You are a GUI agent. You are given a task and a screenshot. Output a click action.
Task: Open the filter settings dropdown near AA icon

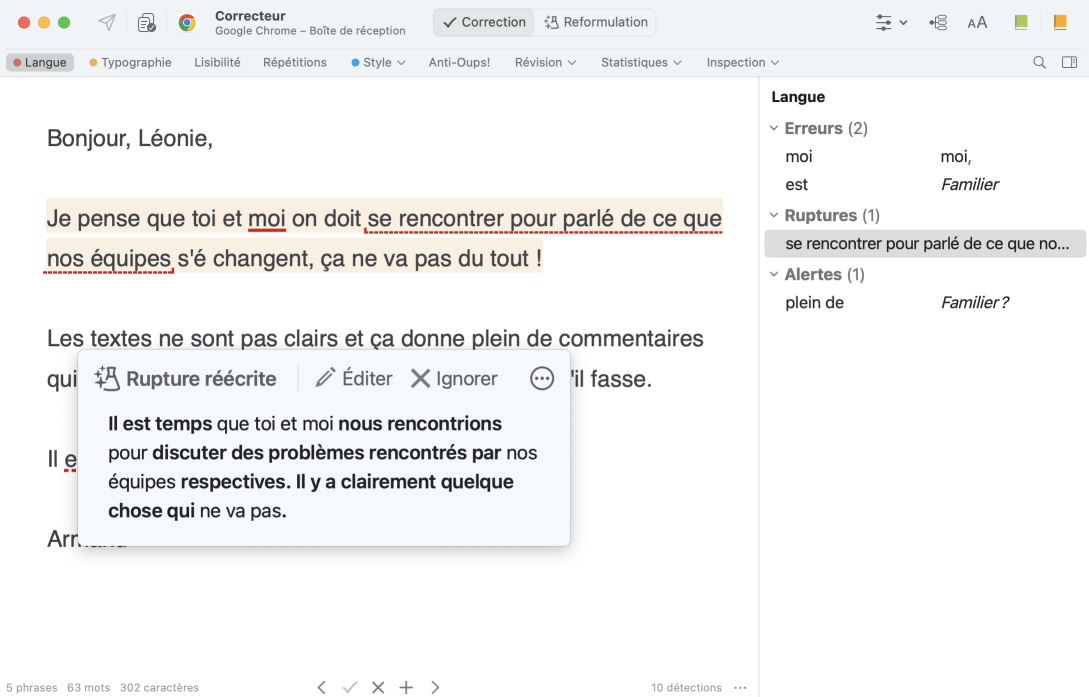pos(890,21)
